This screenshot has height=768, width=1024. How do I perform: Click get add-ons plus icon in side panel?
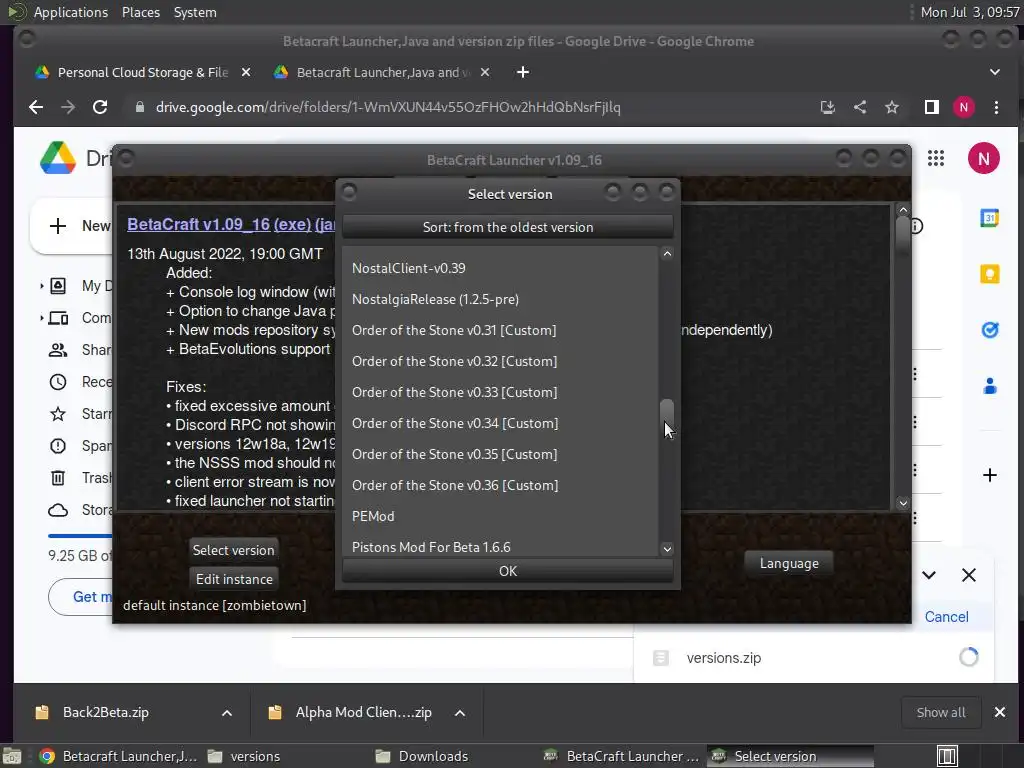(x=989, y=475)
